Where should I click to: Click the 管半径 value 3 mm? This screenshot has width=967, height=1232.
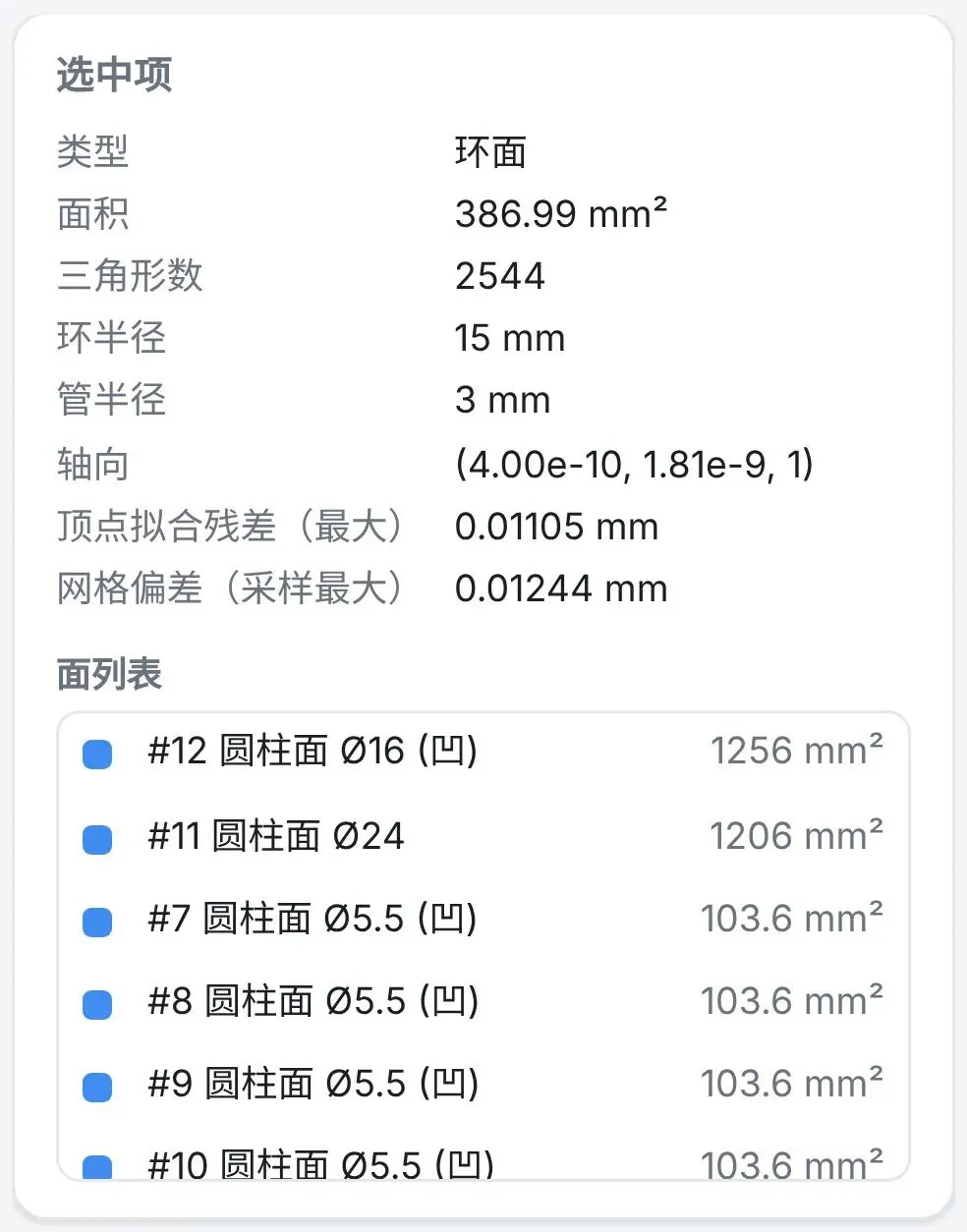point(502,401)
